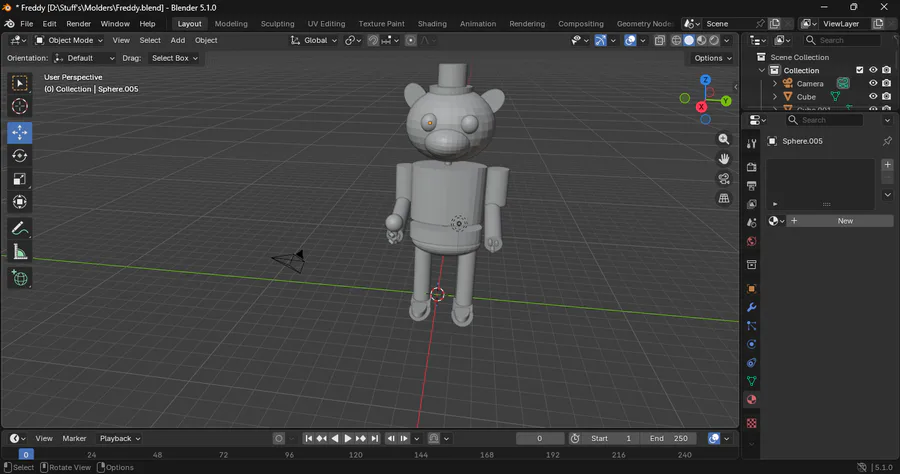Click the current frame number field
Viewport: 900px width, 474px height.
coord(540,438)
